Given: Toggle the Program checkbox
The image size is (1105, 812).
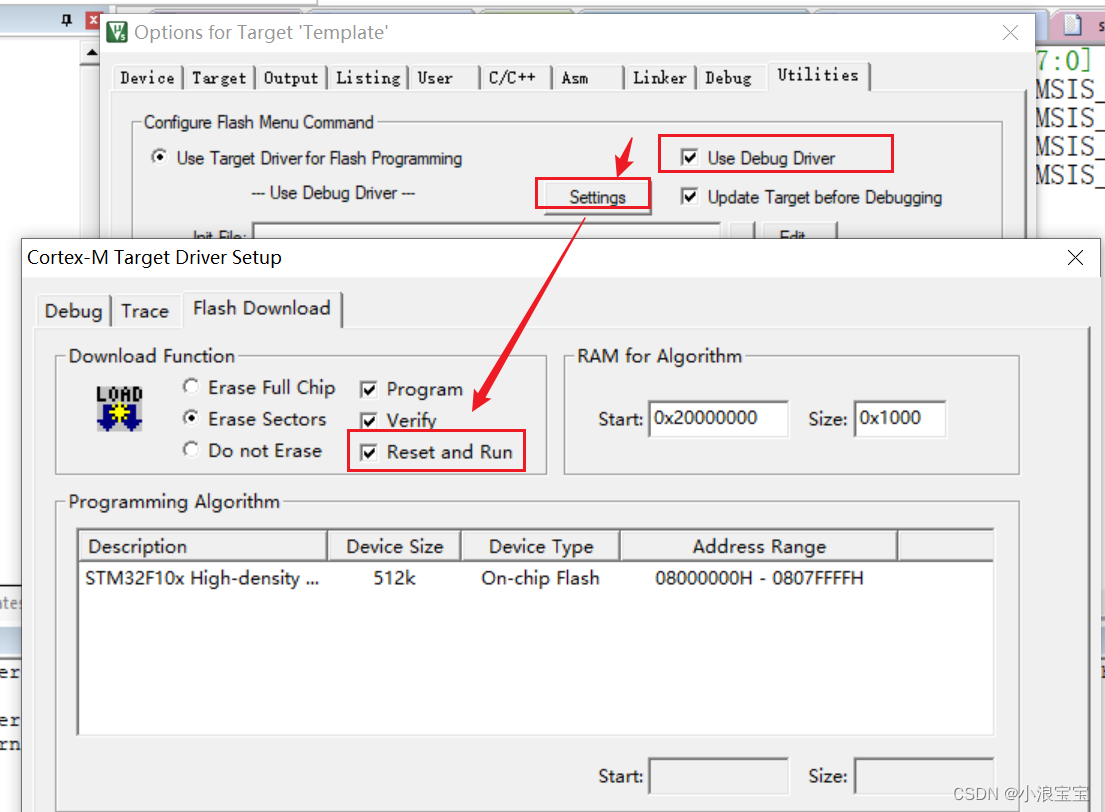Looking at the screenshot, I should 369,389.
